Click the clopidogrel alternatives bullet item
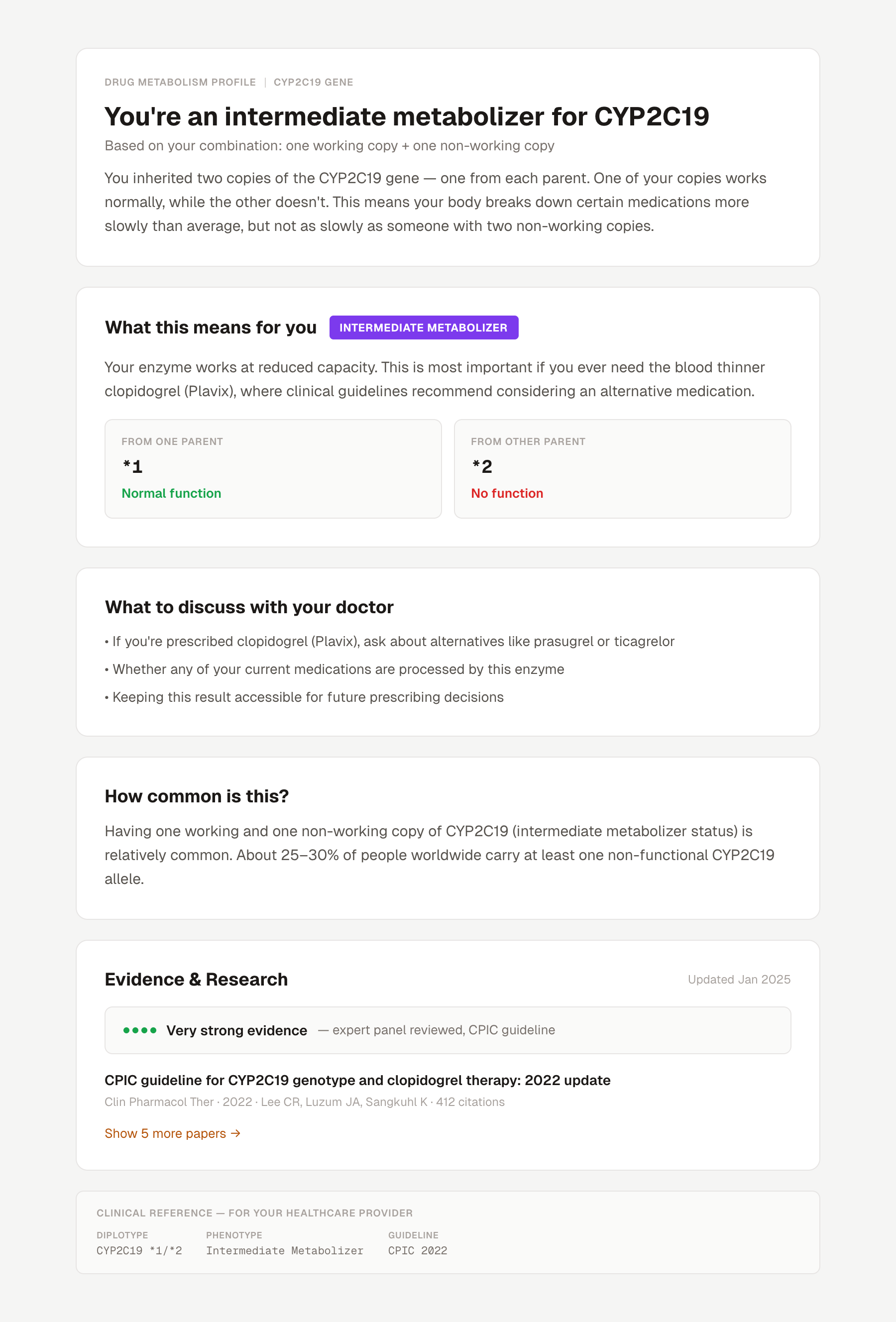 tap(390, 642)
